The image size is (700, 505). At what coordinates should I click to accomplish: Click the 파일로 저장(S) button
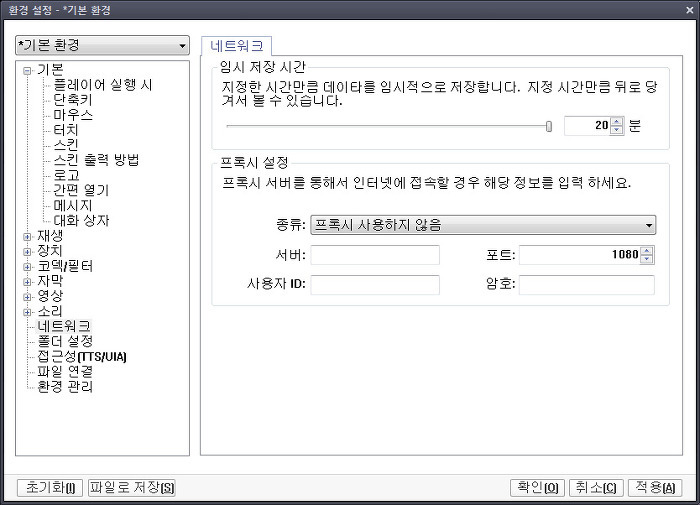pos(132,488)
